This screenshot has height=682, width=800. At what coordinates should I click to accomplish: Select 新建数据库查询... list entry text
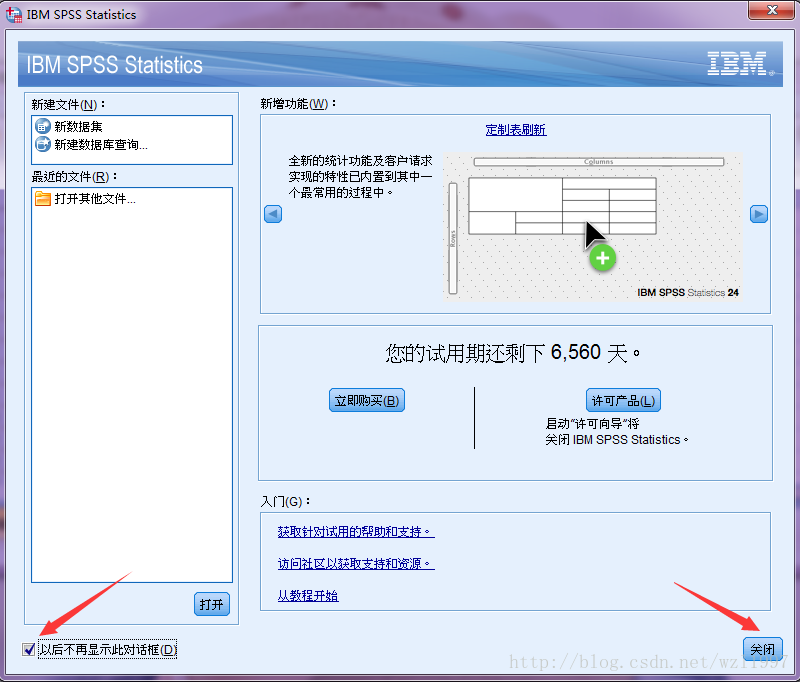click(x=101, y=145)
